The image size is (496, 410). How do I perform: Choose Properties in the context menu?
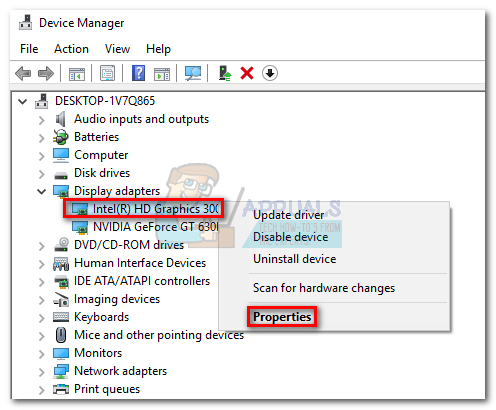(x=282, y=317)
